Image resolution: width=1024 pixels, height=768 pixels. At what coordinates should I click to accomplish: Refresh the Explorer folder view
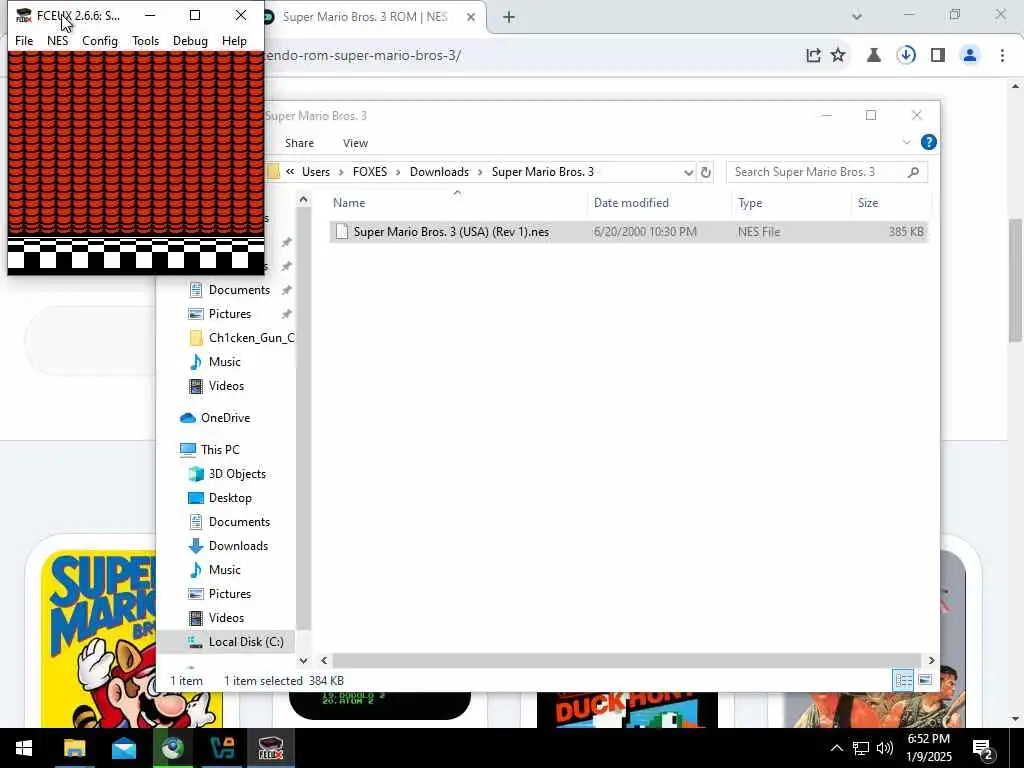(706, 172)
